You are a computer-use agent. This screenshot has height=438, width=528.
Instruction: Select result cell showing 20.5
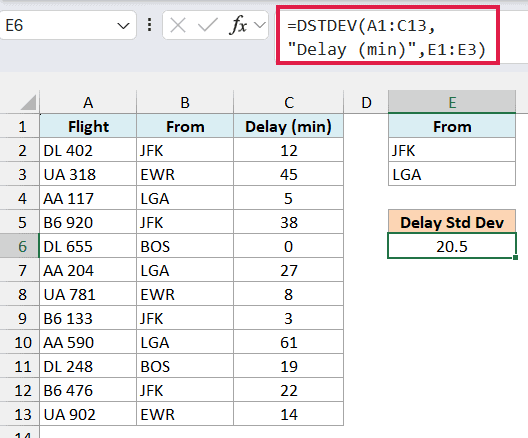coord(452,246)
